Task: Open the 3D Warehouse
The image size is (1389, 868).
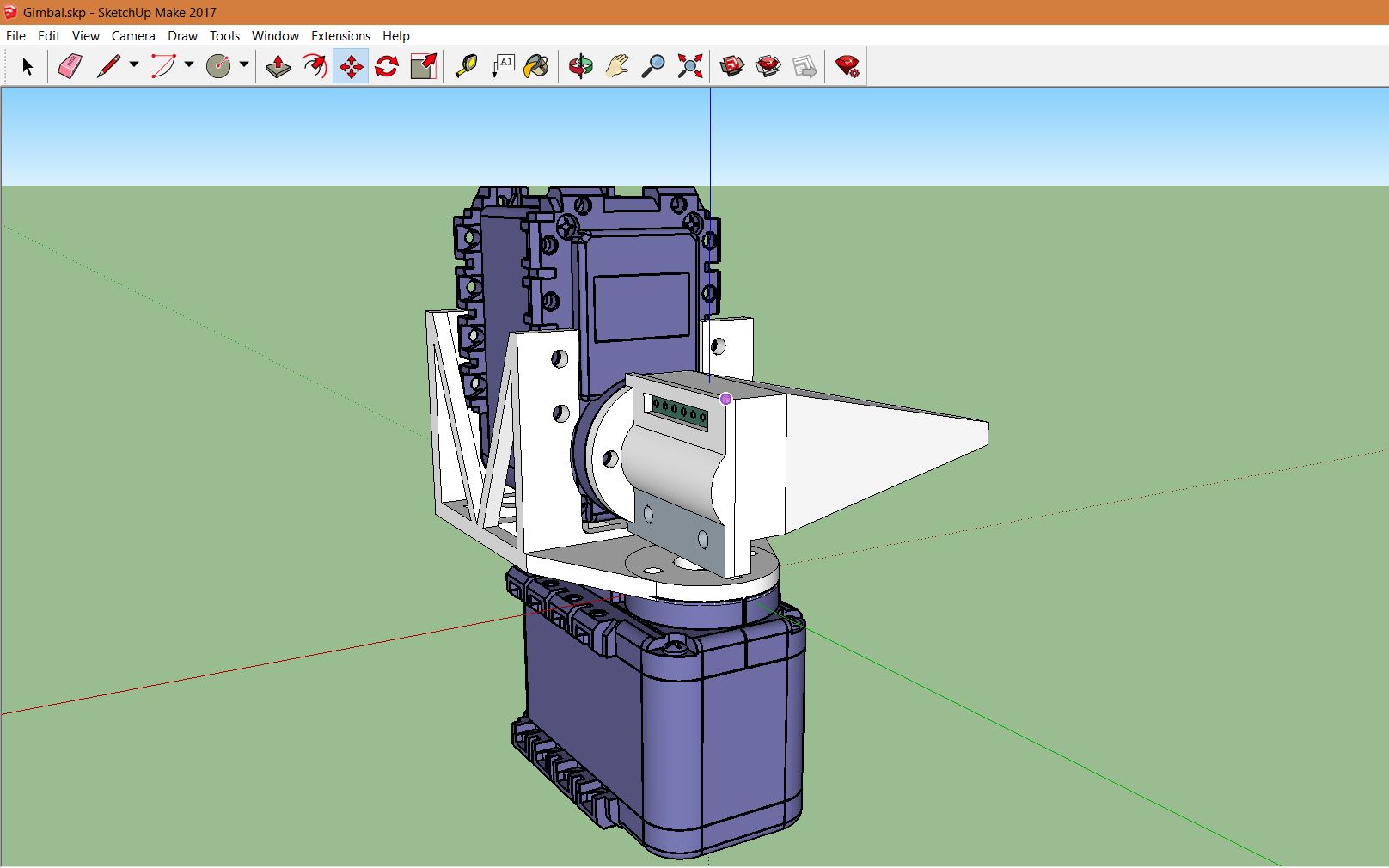Action: [732, 66]
